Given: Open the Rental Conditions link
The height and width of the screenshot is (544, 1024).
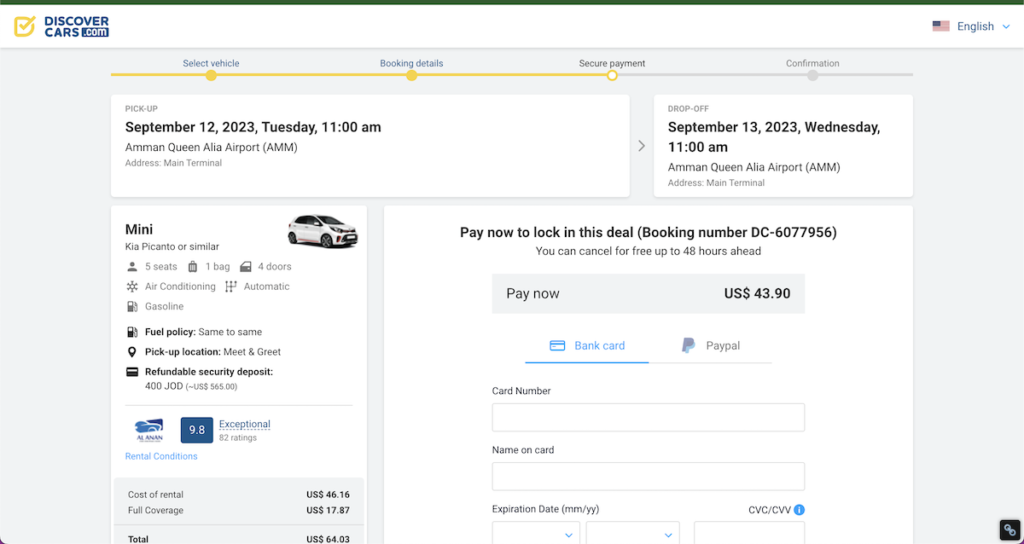Looking at the screenshot, I should (161, 456).
